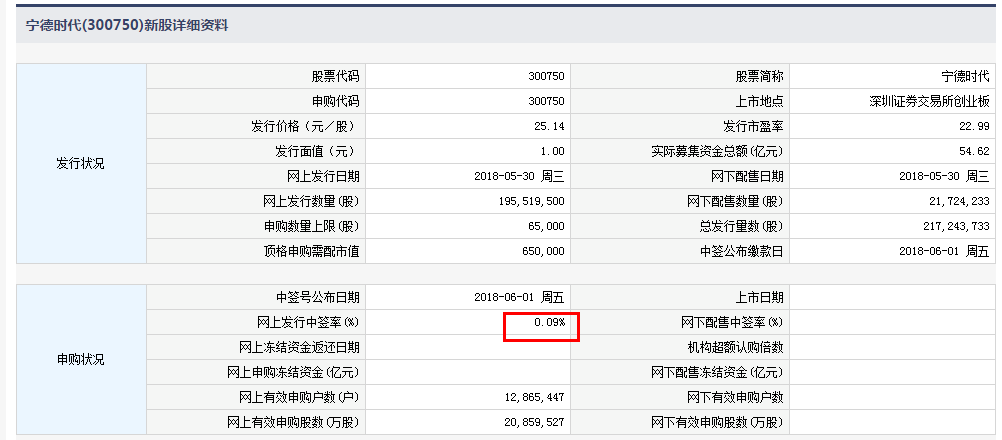1002x440 pixels.
Task: Click the 申购状况 section header cell
Action: (x=80, y=359)
